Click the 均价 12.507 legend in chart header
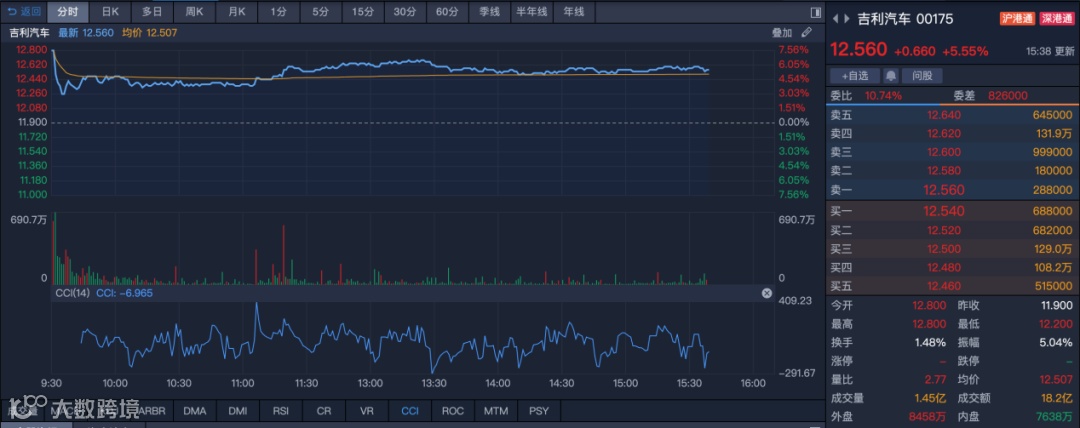The height and width of the screenshot is (428, 1080). pyautogui.click(x=149, y=32)
